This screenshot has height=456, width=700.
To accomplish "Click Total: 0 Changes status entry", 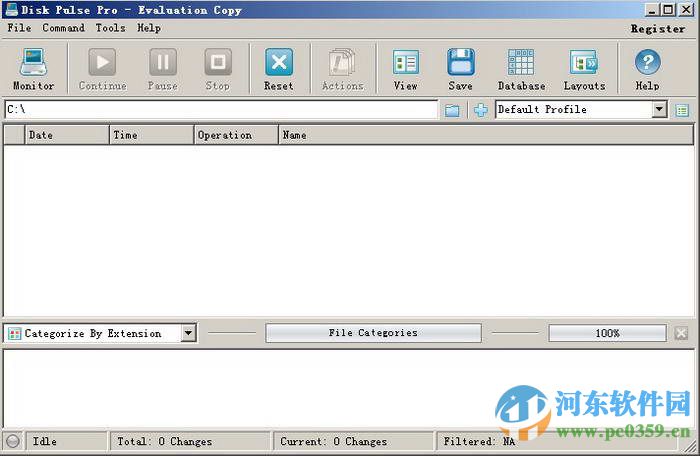I will 164,441.
